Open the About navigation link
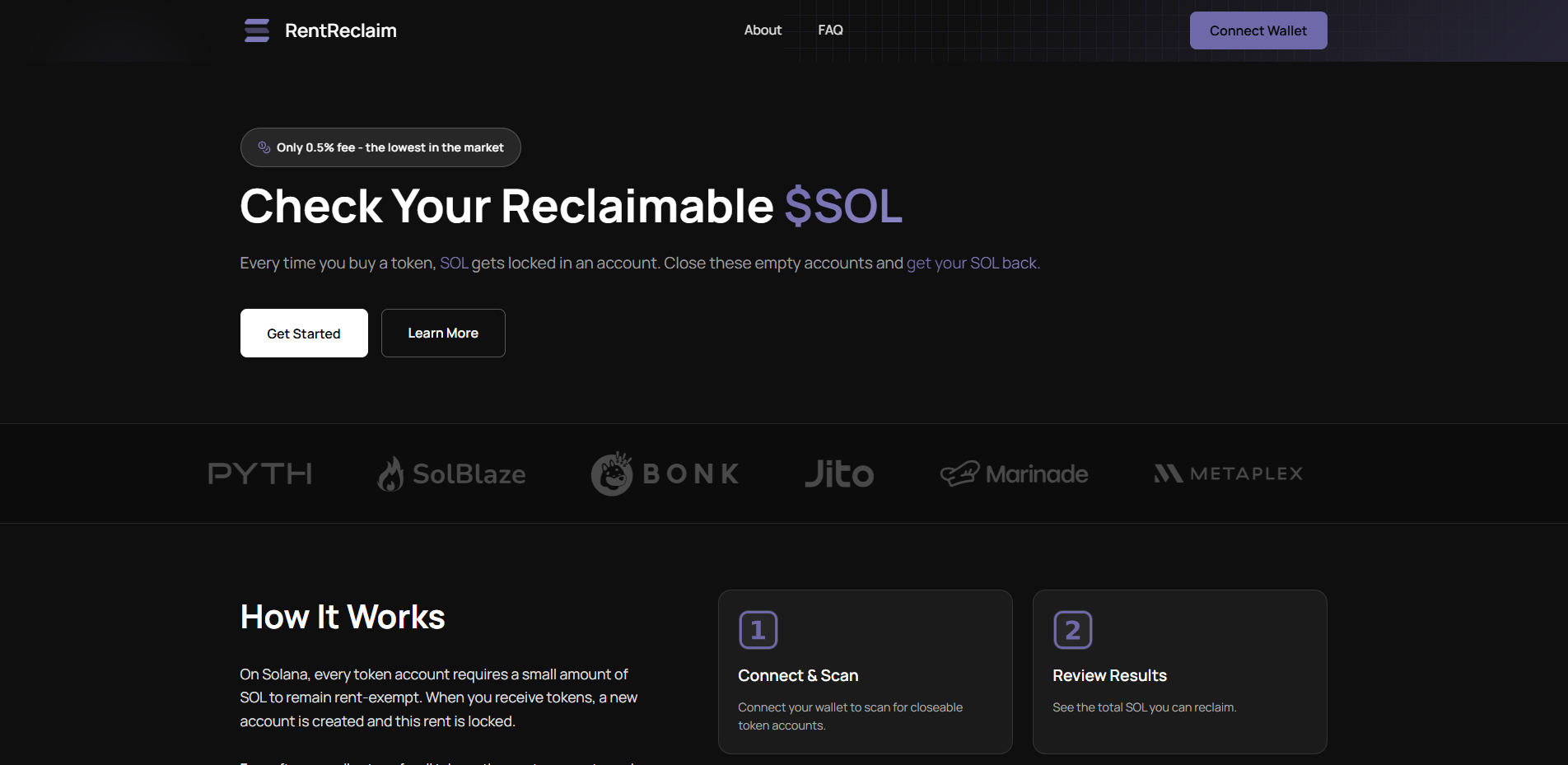Image resolution: width=1568 pixels, height=765 pixels. (763, 30)
